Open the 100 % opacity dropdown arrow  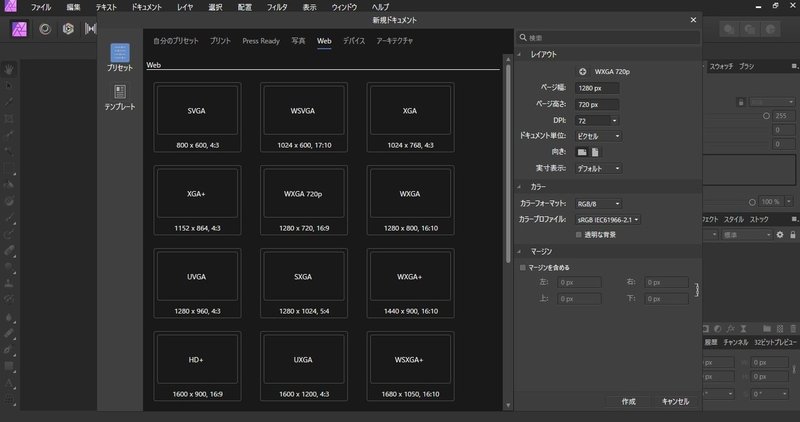click(x=789, y=202)
